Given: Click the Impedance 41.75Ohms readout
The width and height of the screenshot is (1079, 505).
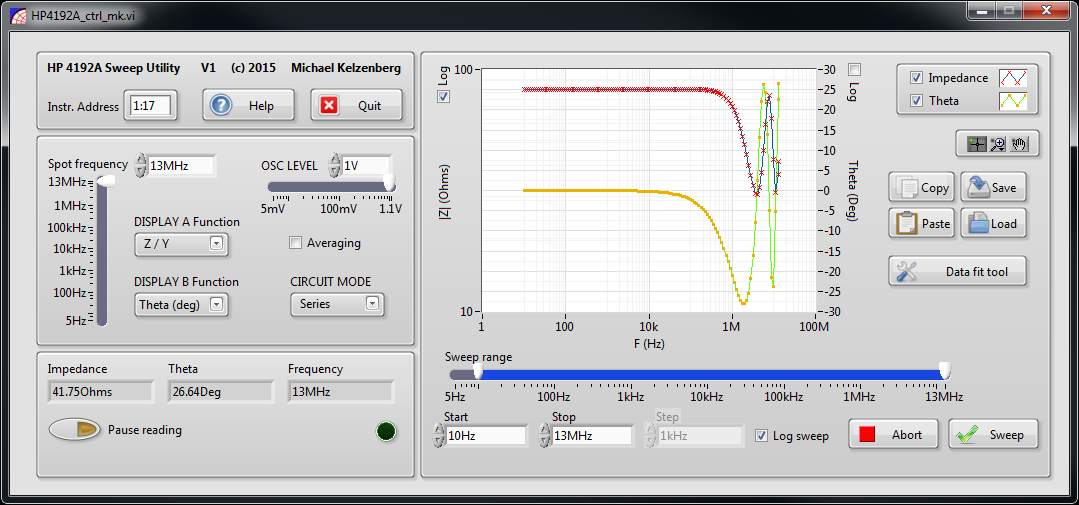Looking at the screenshot, I should [x=100, y=391].
